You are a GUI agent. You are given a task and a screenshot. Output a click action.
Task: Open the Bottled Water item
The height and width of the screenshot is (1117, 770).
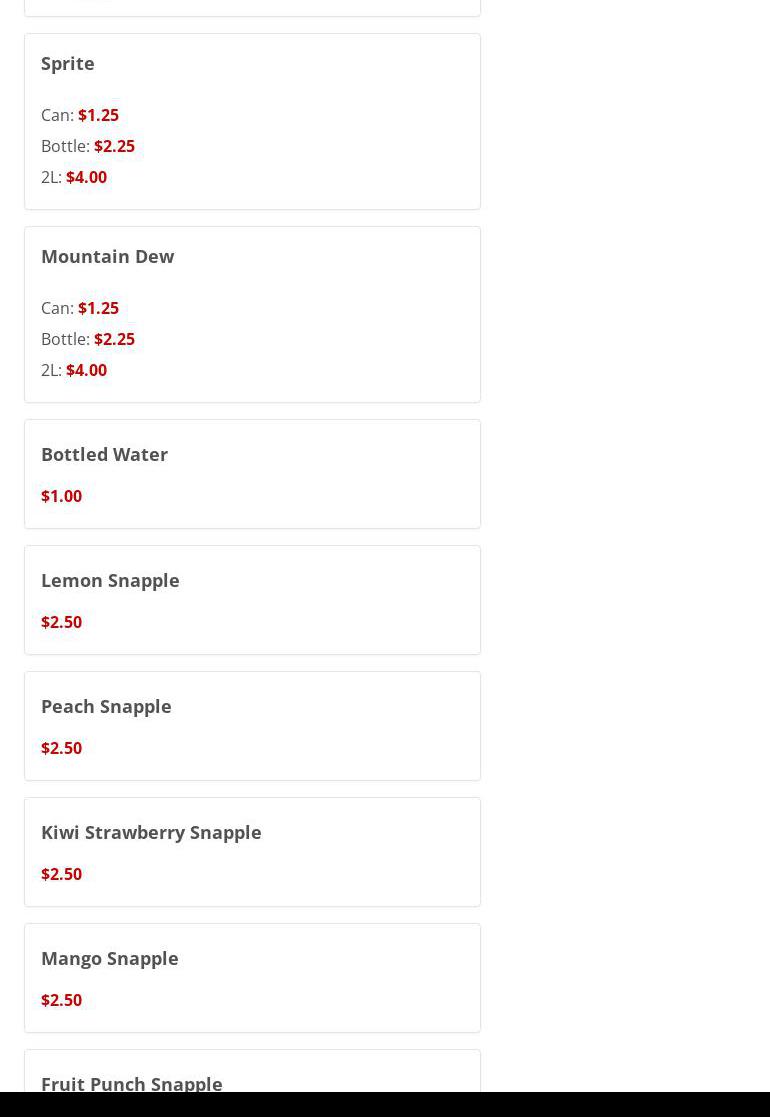[252, 474]
